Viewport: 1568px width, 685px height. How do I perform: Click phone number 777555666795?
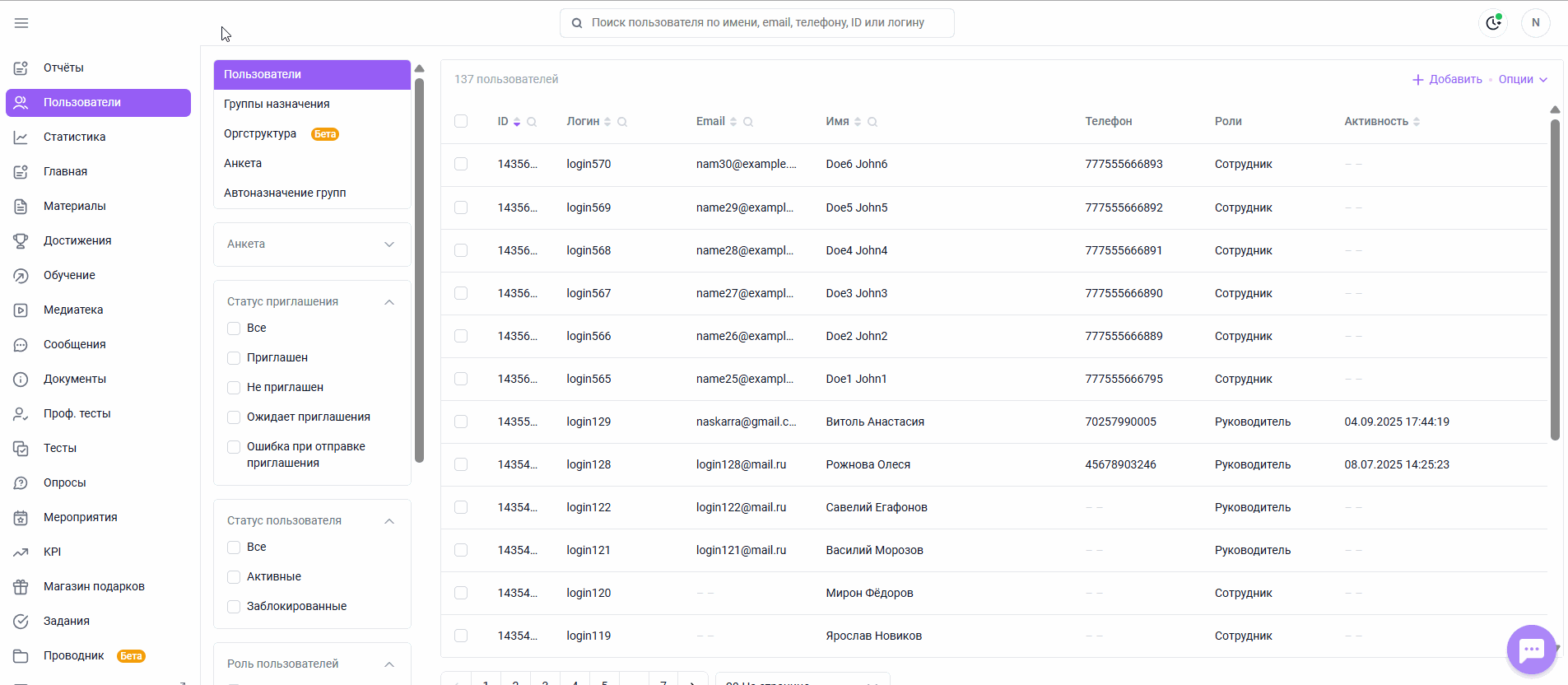pyautogui.click(x=1124, y=379)
